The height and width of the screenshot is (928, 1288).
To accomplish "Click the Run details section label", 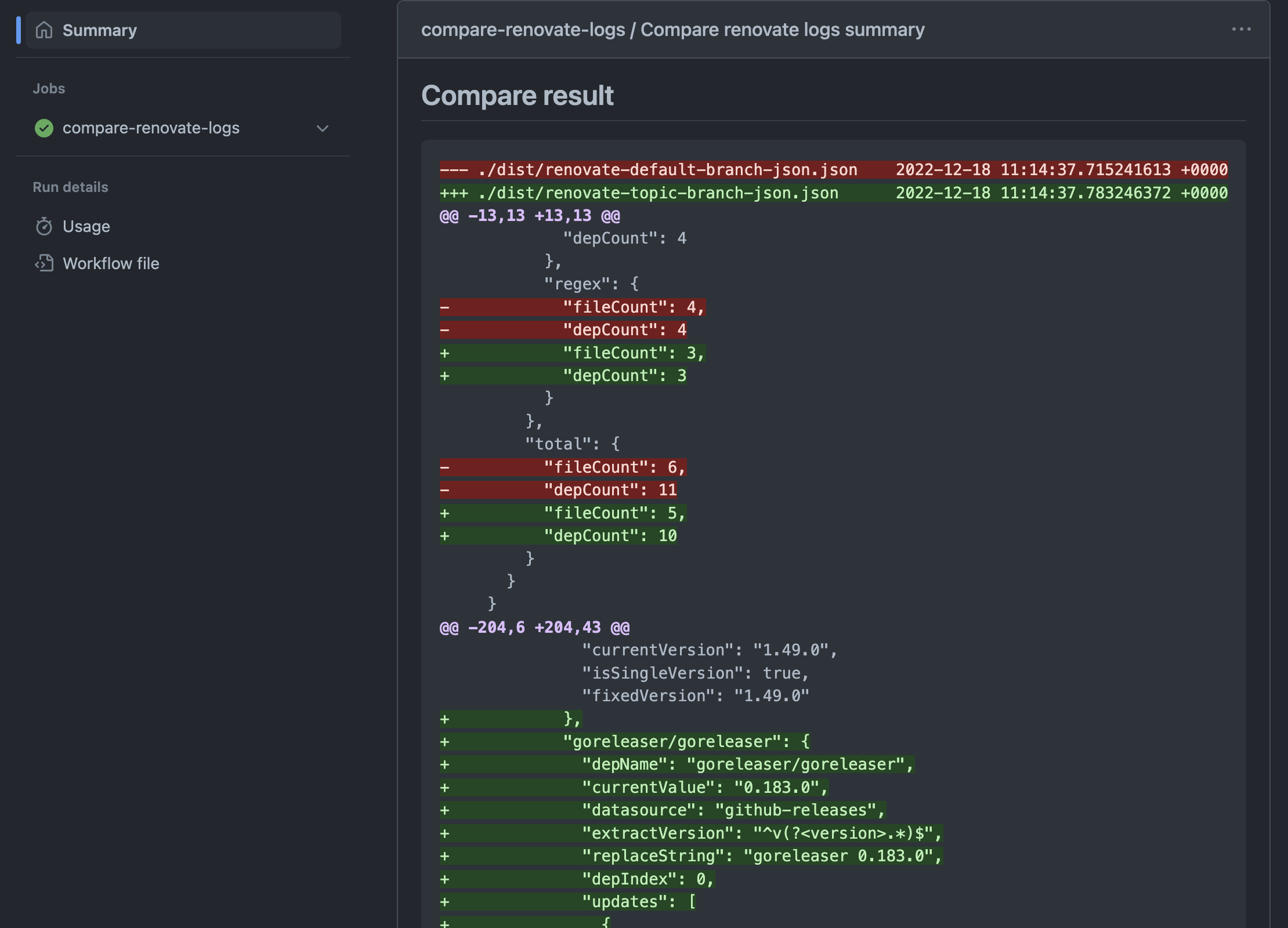I will pos(70,187).
